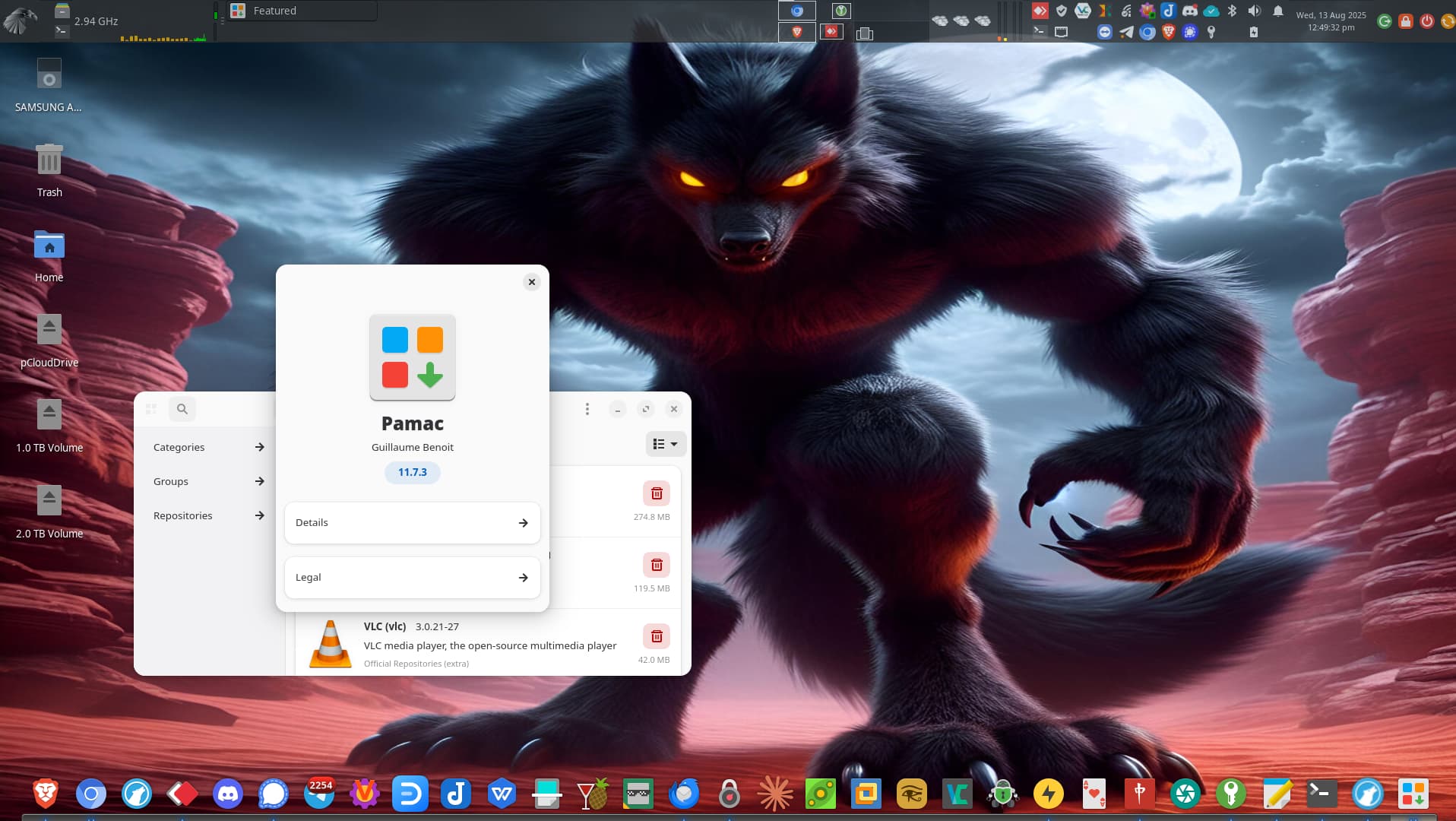Image resolution: width=1456 pixels, height=821 pixels.
Task: Click the volume speaker tray icon
Action: pyautogui.click(x=1255, y=11)
